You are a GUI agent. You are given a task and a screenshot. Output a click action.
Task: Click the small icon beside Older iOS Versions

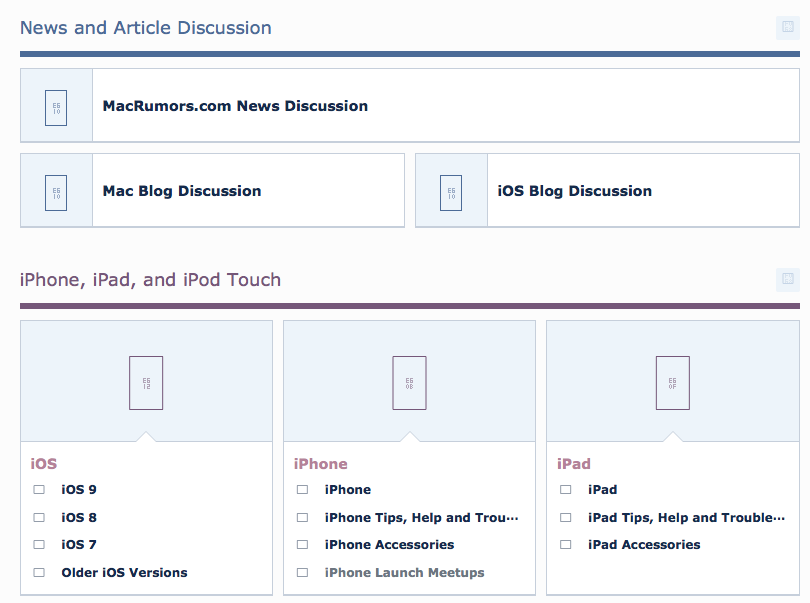39,573
